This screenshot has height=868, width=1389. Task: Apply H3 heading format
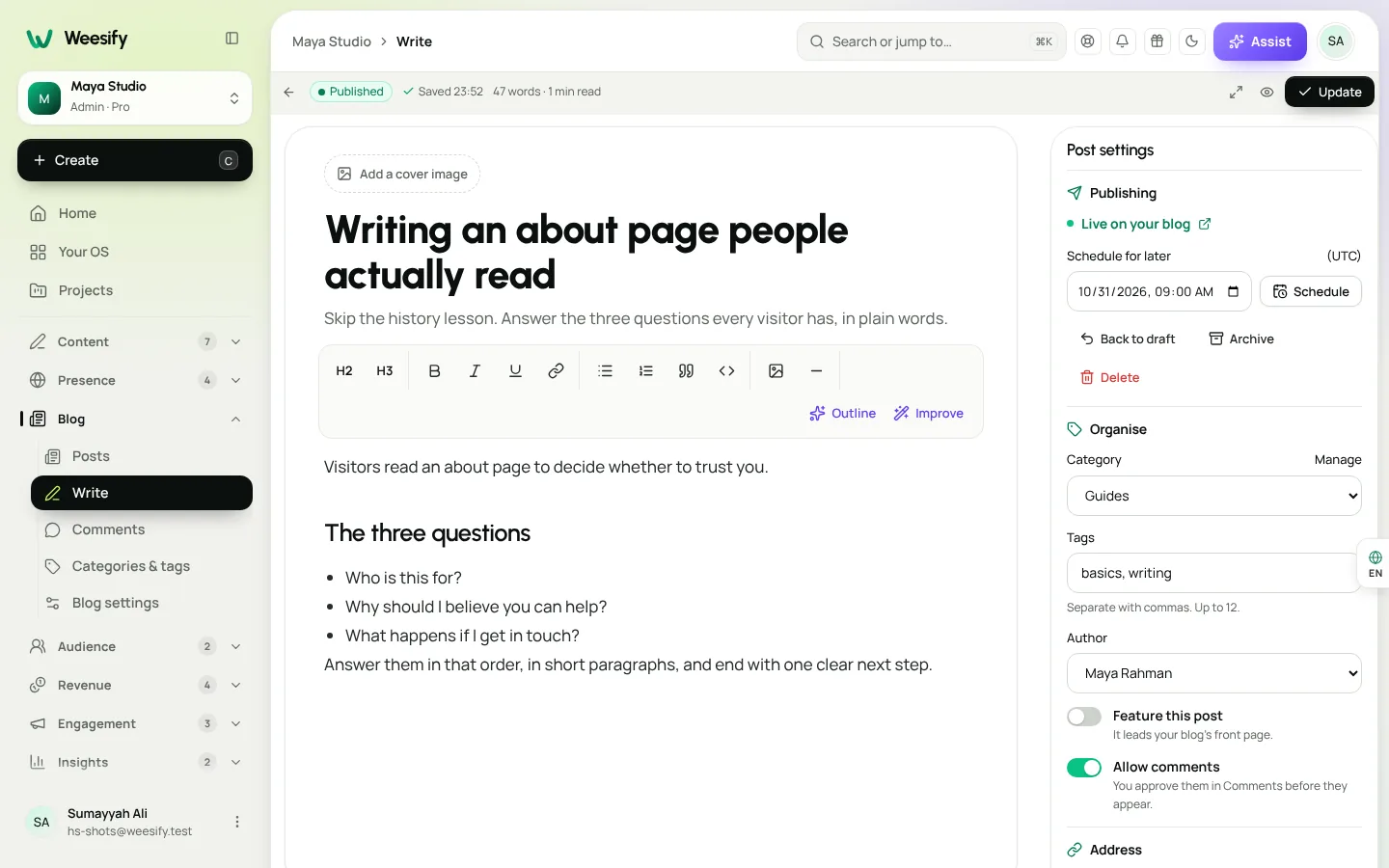point(385,370)
